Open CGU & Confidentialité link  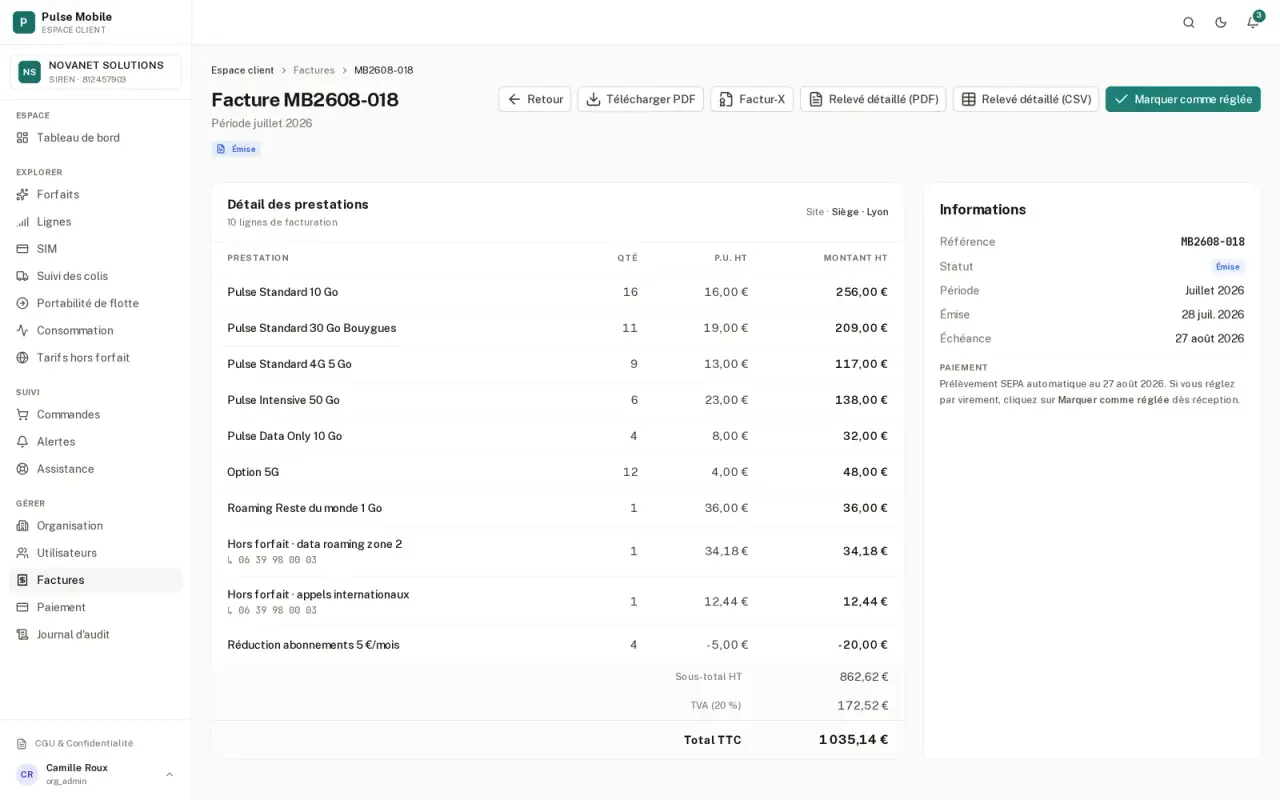click(84, 743)
